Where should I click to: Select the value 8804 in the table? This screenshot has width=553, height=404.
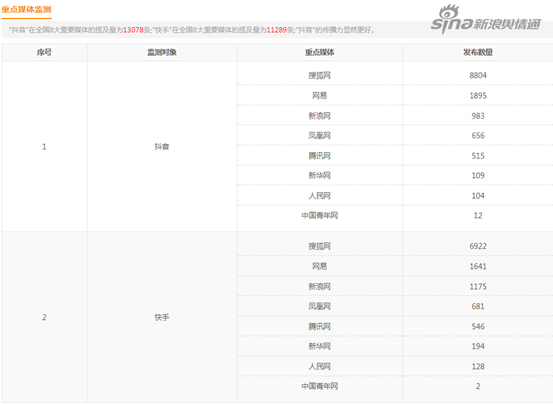[478, 75]
